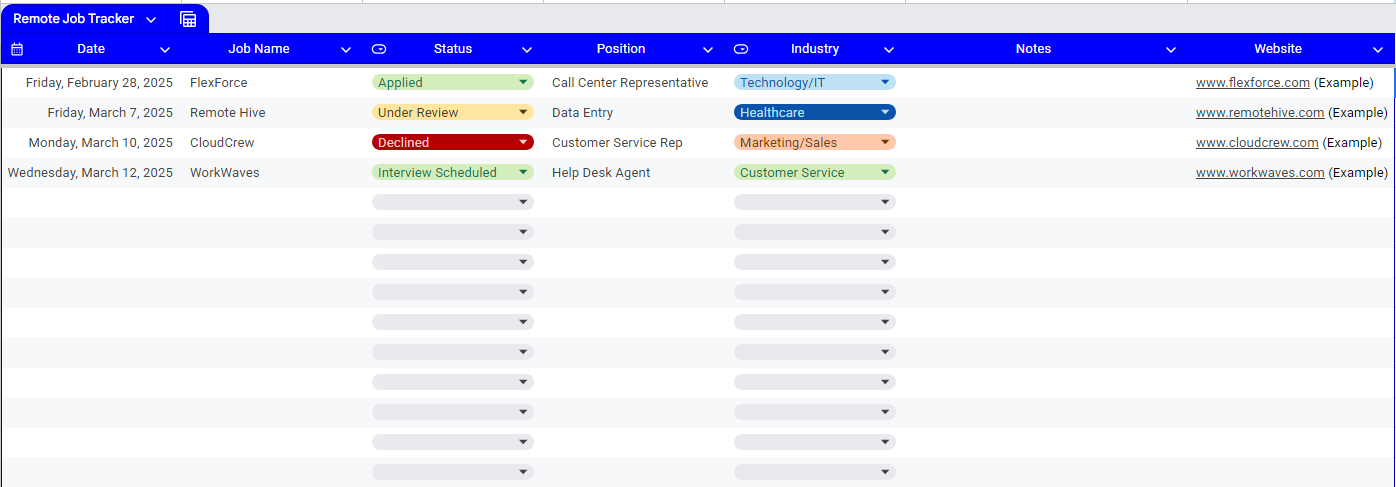Screen dimensions: 1396x487
Task: Click the dropdown-type icon in Status header
Action: pos(379,49)
